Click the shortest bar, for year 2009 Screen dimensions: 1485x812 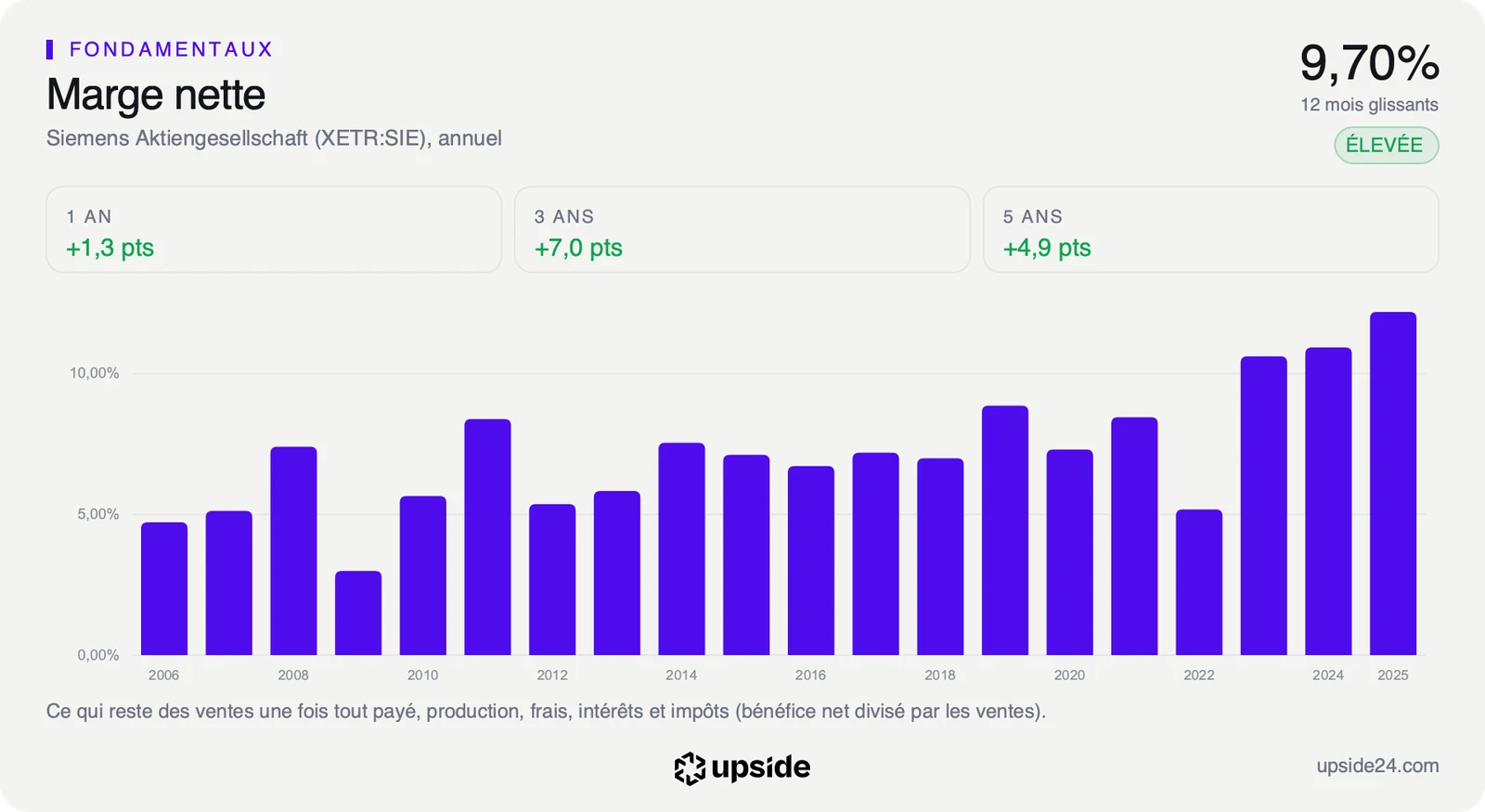(x=358, y=612)
